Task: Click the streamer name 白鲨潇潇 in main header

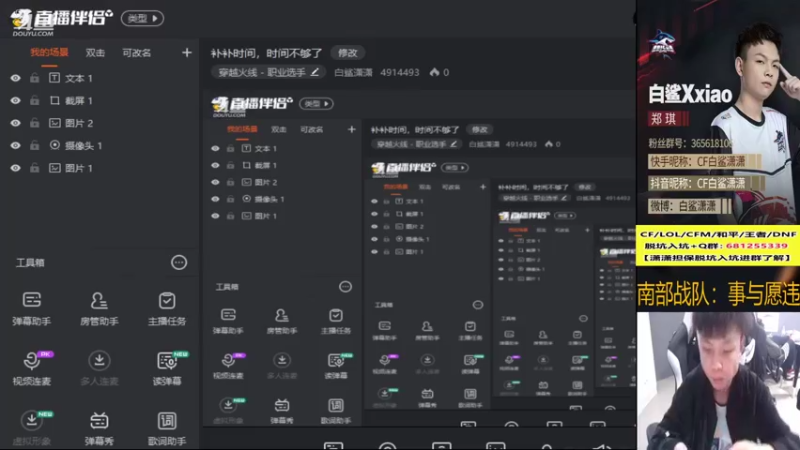Action: coord(353,72)
